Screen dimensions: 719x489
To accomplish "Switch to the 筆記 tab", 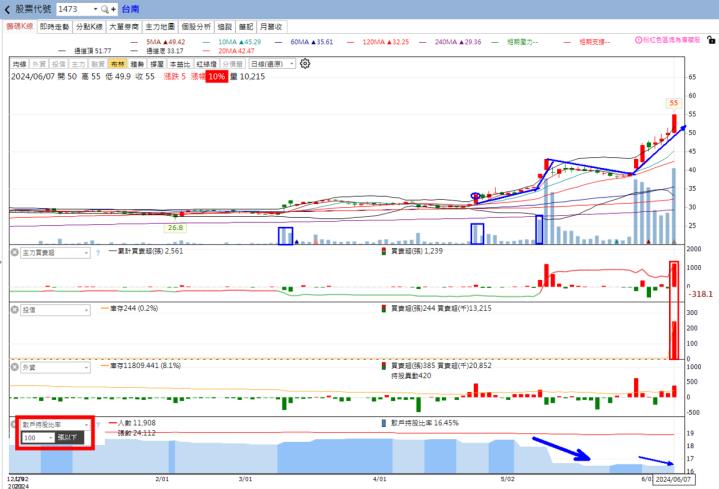I will (x=246, y=27).
